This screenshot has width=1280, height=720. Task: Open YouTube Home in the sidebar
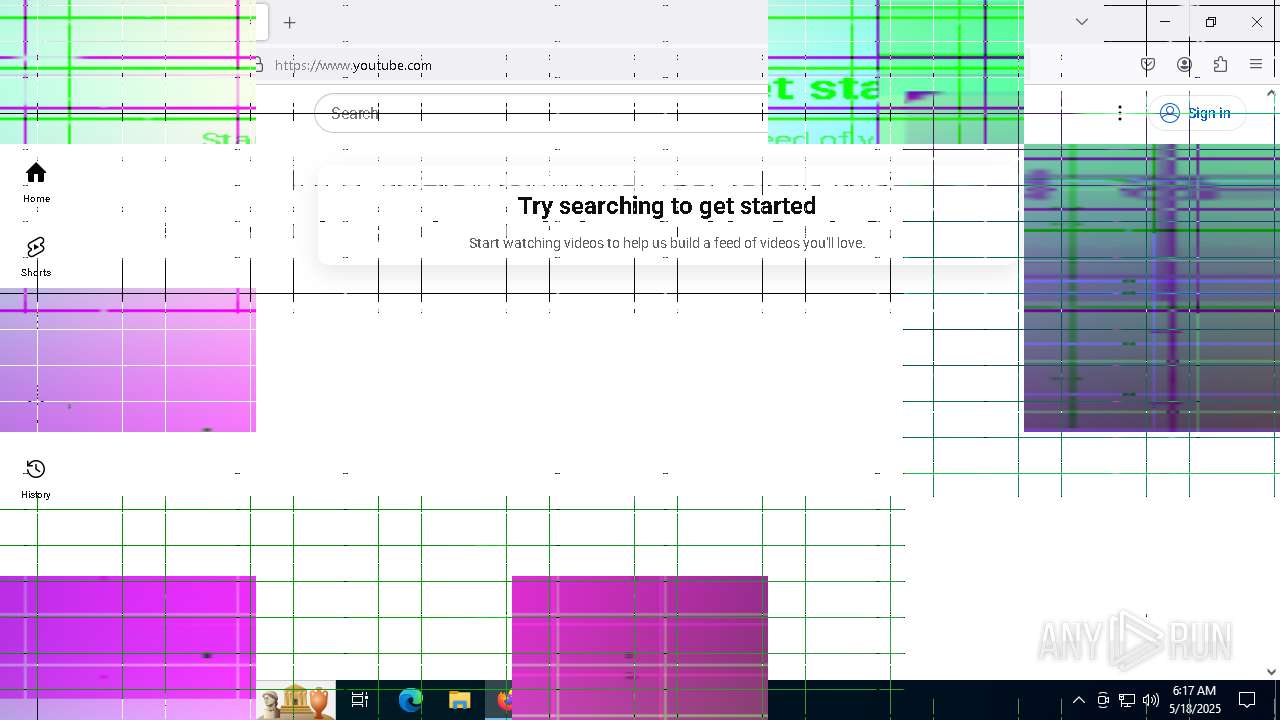point(36,183)
